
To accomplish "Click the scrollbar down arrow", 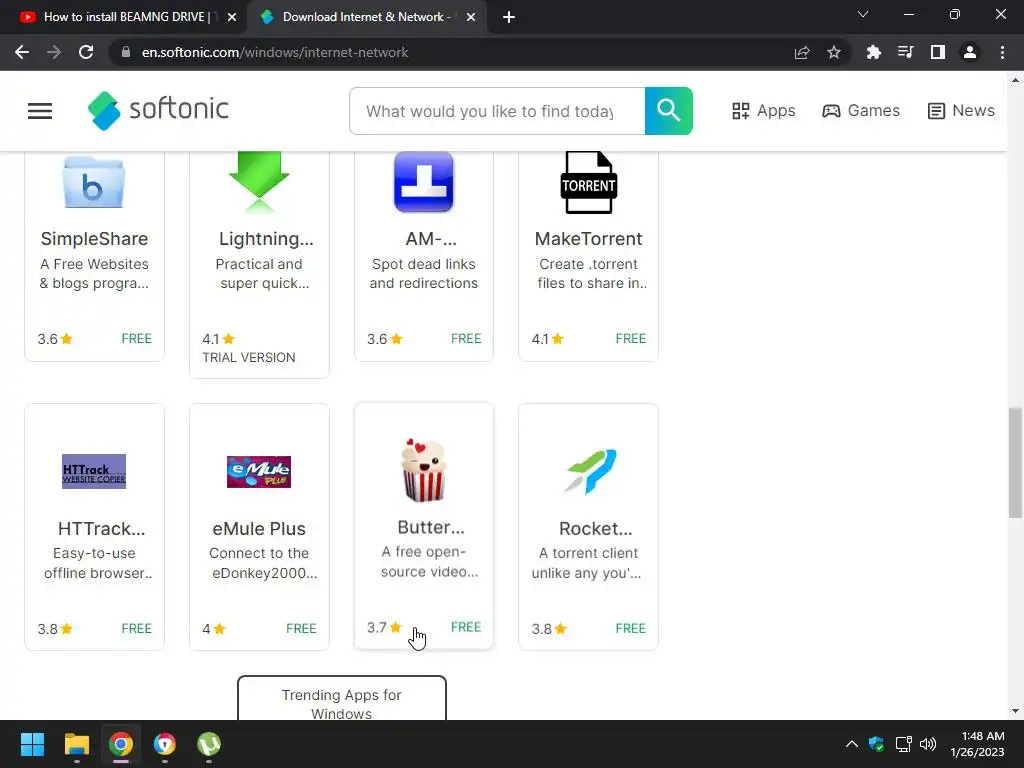I will (1016, 711).
